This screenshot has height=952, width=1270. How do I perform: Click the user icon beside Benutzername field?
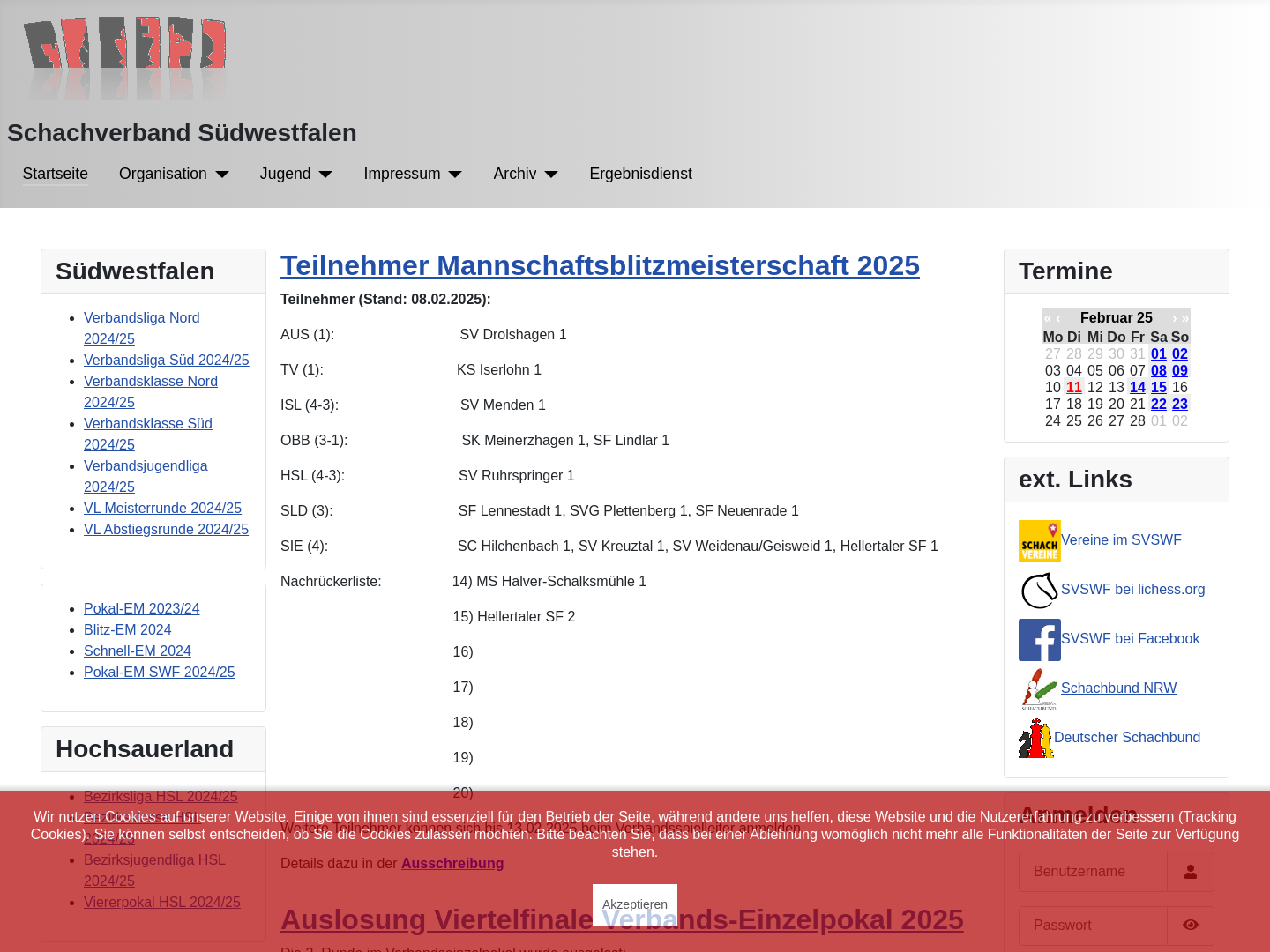1191,872
